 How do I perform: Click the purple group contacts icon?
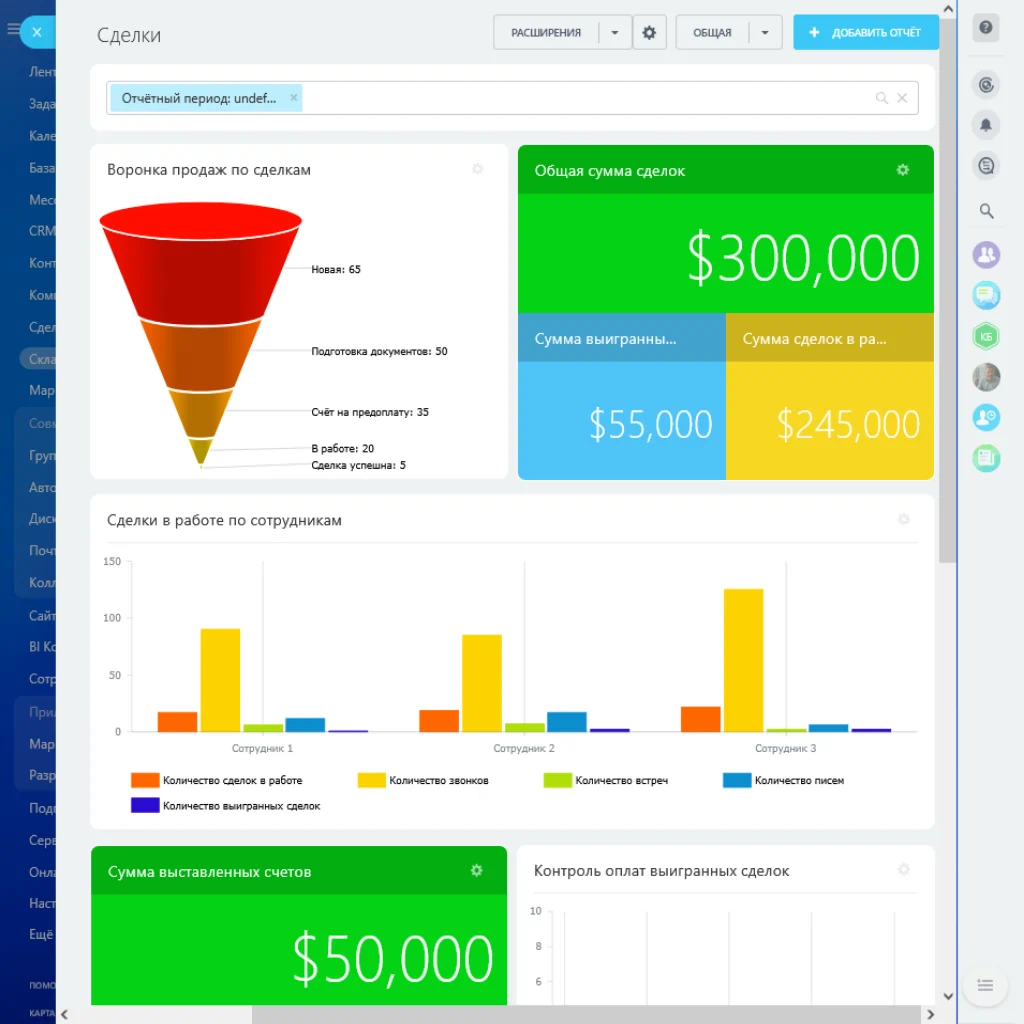986,254
